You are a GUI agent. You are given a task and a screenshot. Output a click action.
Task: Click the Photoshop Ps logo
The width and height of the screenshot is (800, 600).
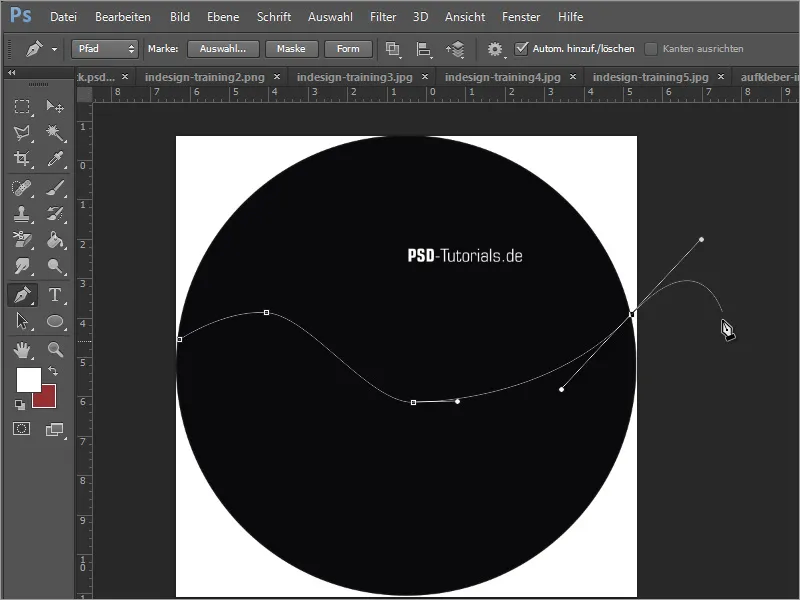point(20,15)
